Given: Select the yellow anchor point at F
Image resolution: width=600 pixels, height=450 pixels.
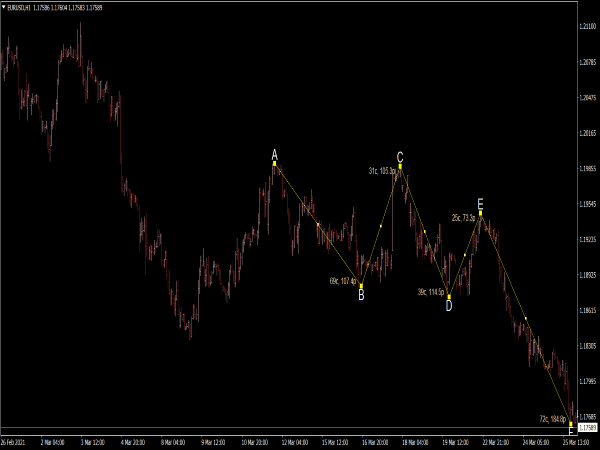Looking at the screenshot, I should (571, 424).
